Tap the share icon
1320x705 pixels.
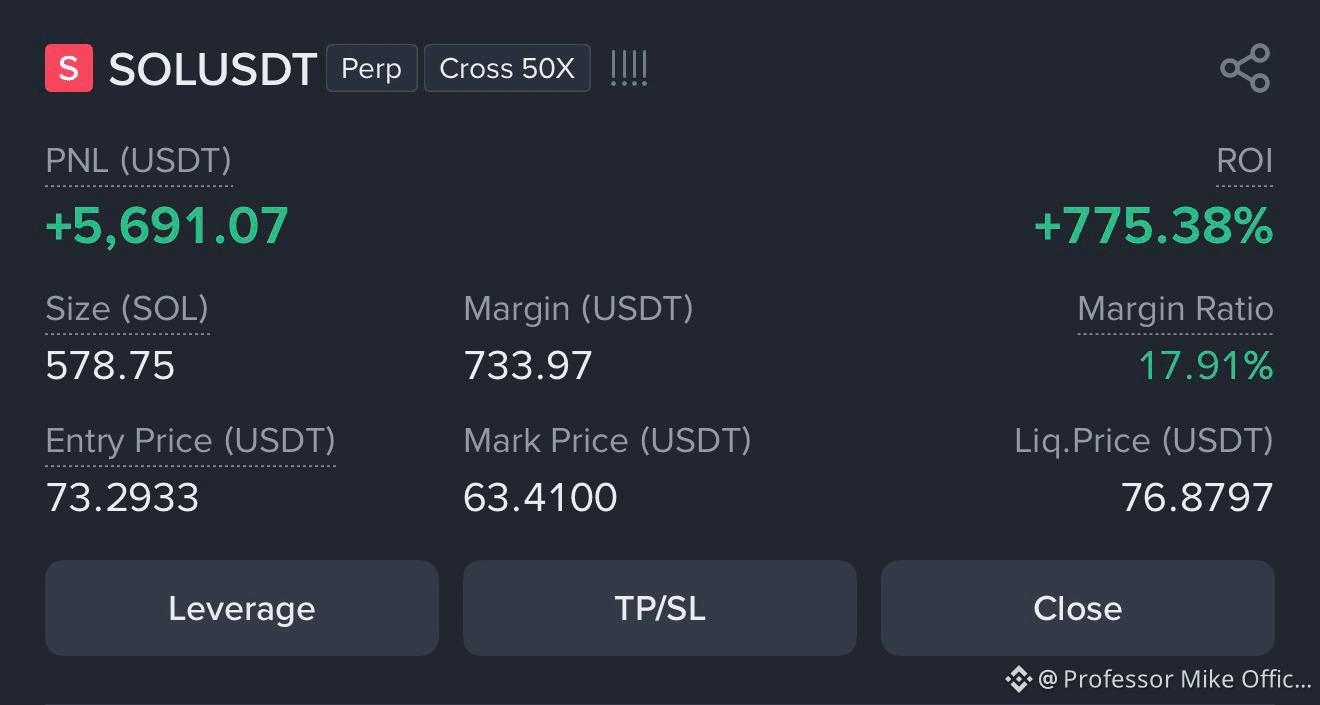pos(1245,68)
